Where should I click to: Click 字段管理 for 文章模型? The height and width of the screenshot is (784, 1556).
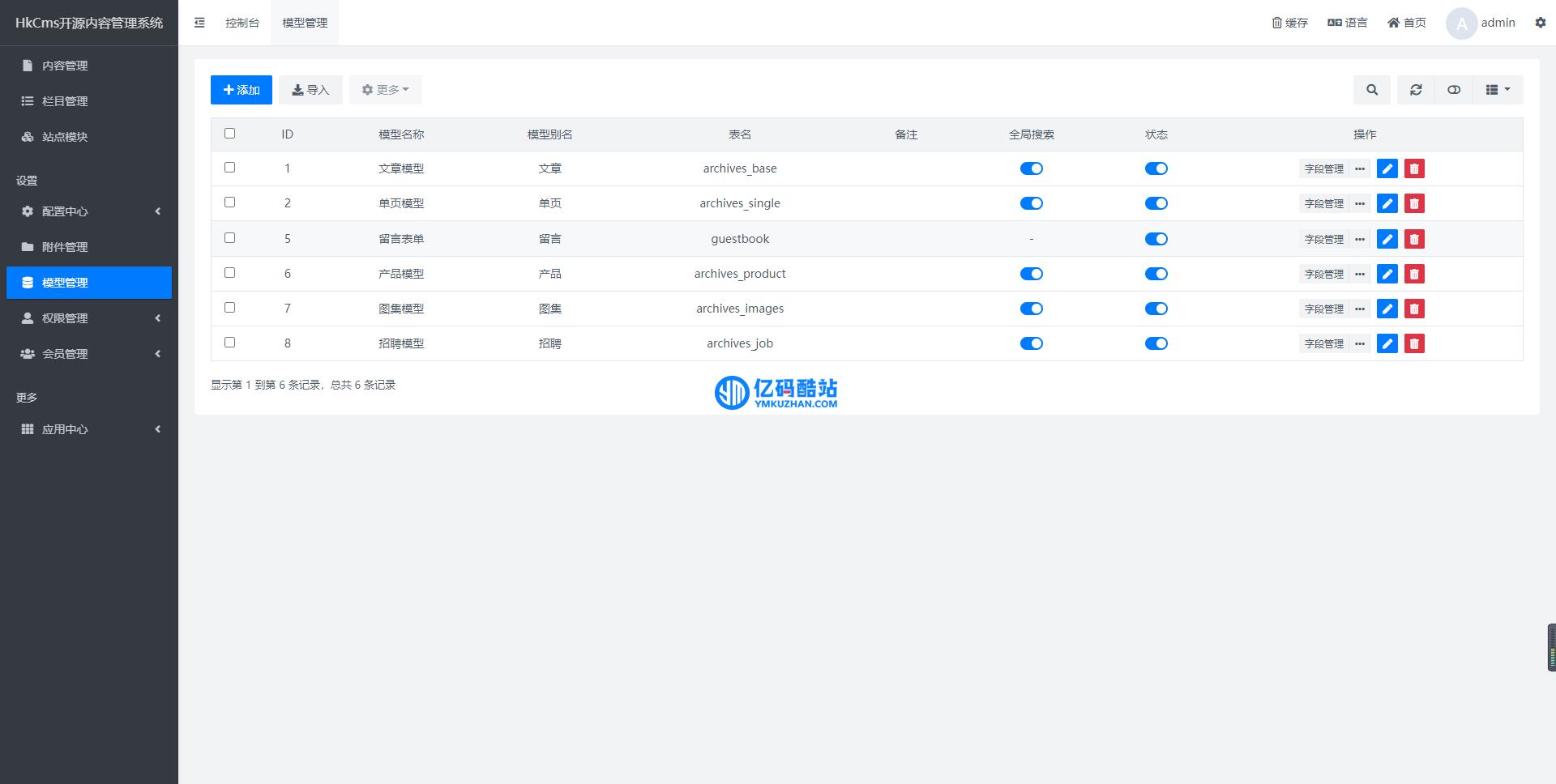point(1323,168)
